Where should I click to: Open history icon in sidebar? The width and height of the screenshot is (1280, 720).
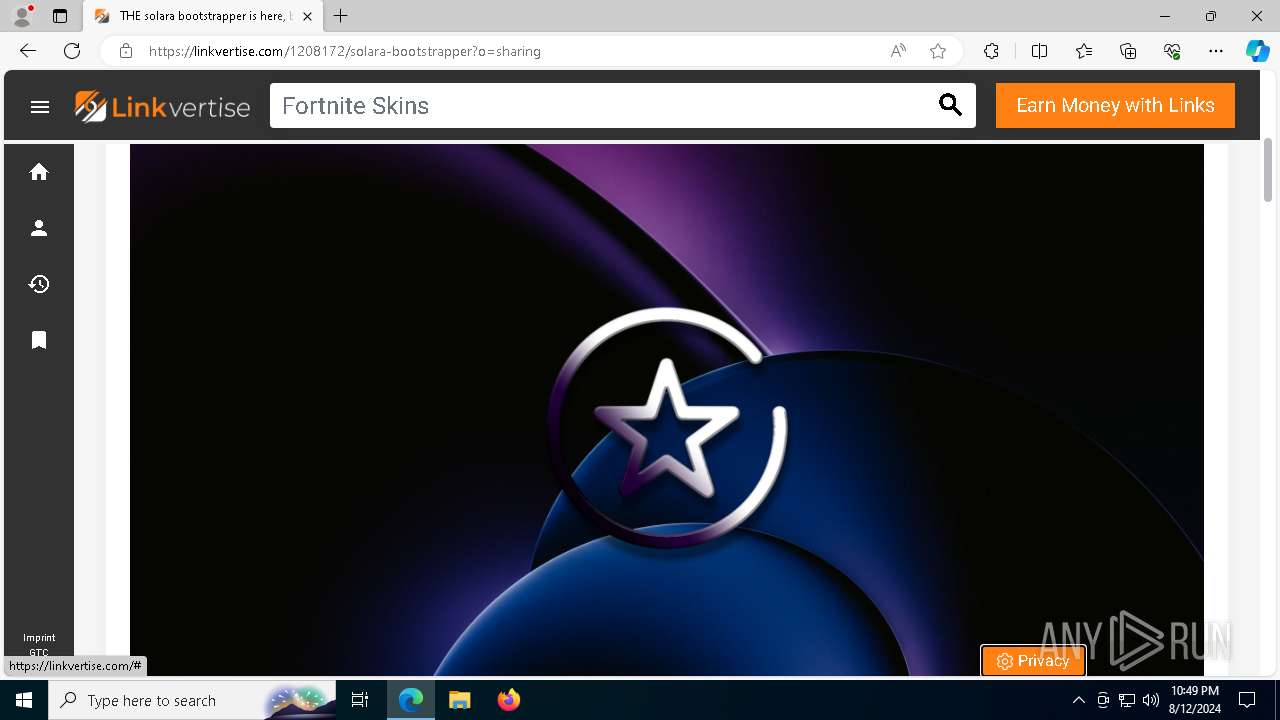[39, 284]
